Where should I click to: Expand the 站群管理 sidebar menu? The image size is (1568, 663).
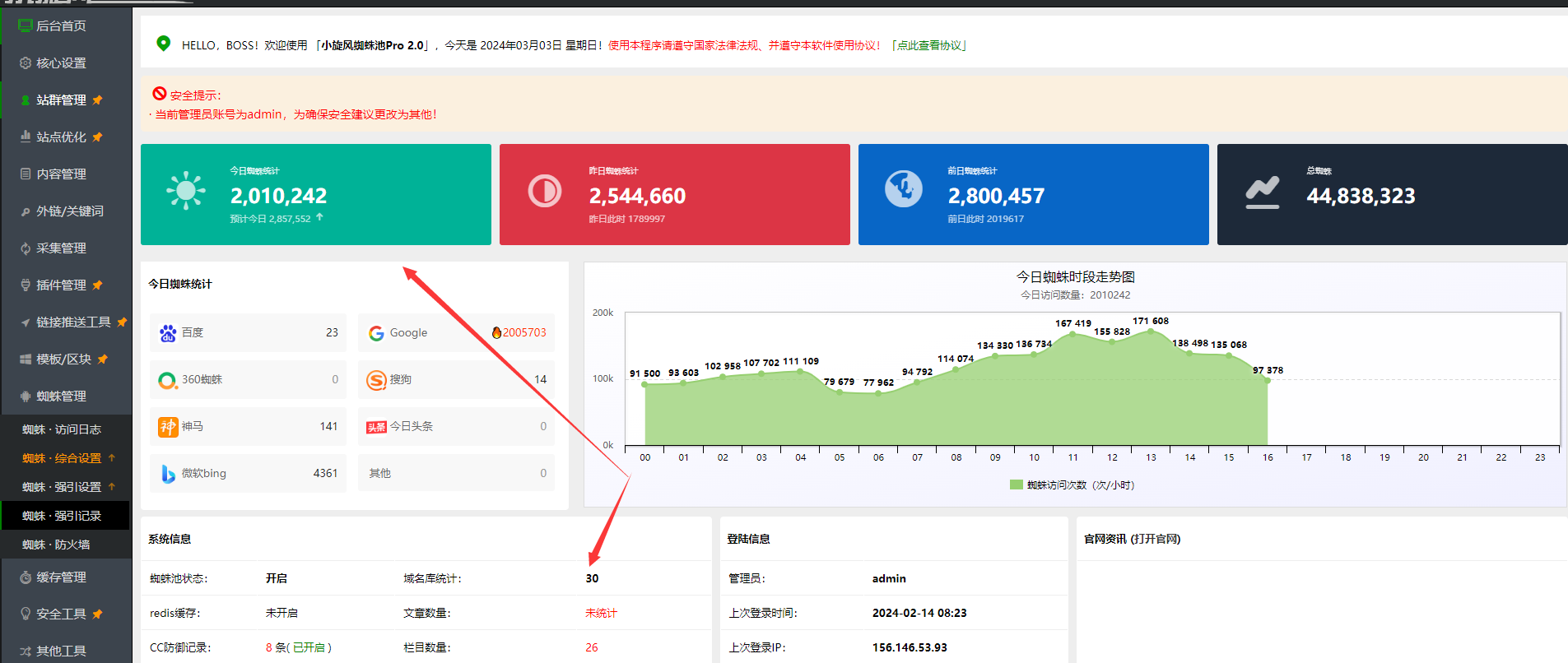click(61, 100)
